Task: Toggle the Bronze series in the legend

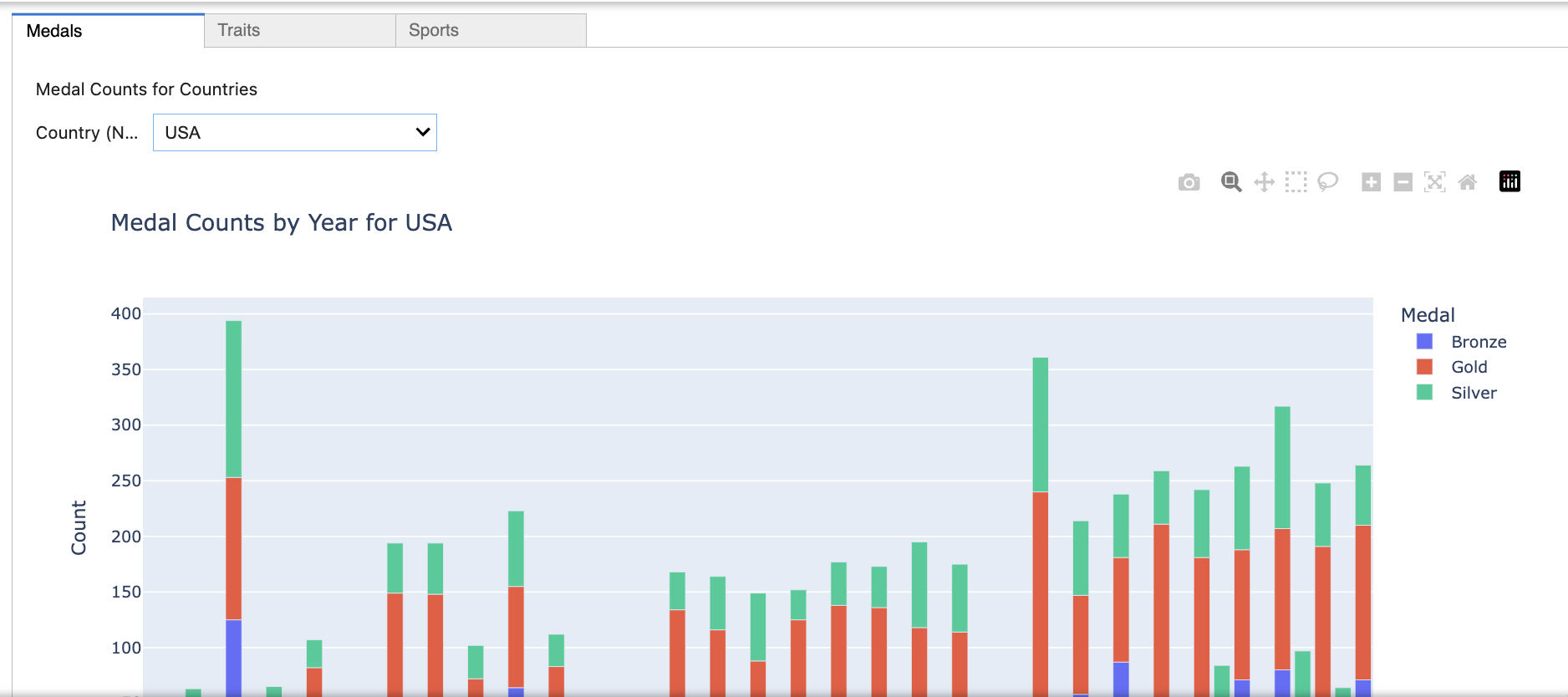Action: 1478,342
